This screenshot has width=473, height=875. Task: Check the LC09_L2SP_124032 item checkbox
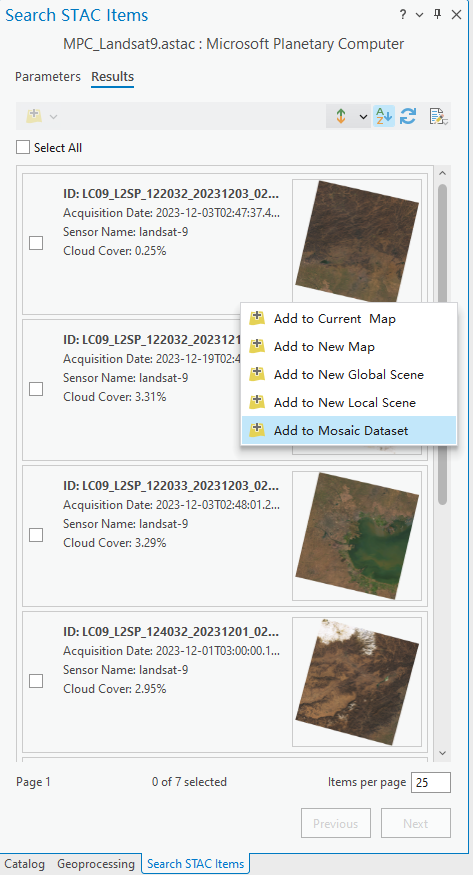[x=36, y=681]
